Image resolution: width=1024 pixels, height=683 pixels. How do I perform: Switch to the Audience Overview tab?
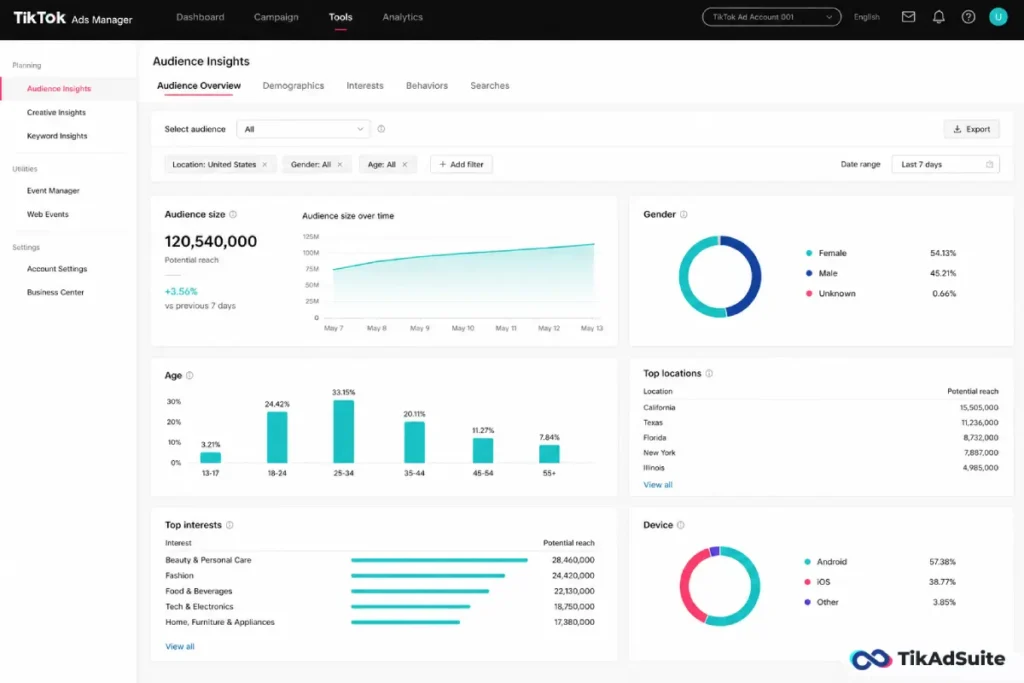[x=199, y=86]
